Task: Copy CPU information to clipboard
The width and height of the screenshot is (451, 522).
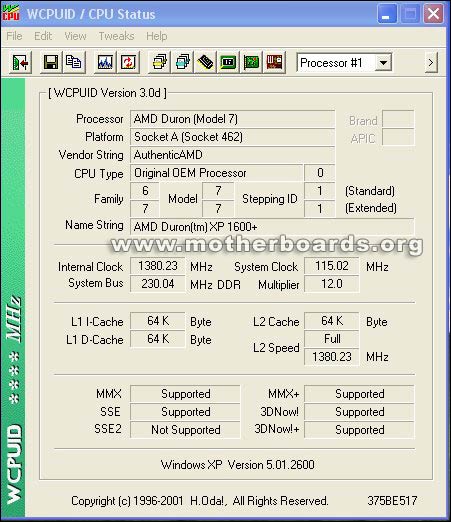Action: click(x=74, y=62)
